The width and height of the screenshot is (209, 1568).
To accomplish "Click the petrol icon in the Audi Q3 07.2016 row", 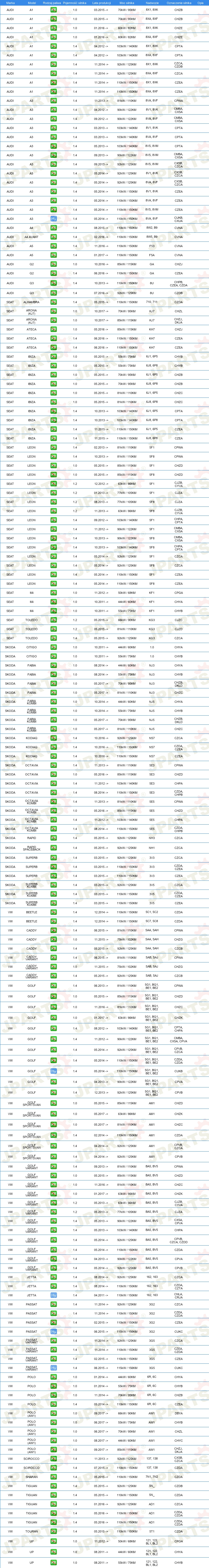I will 54,293.
